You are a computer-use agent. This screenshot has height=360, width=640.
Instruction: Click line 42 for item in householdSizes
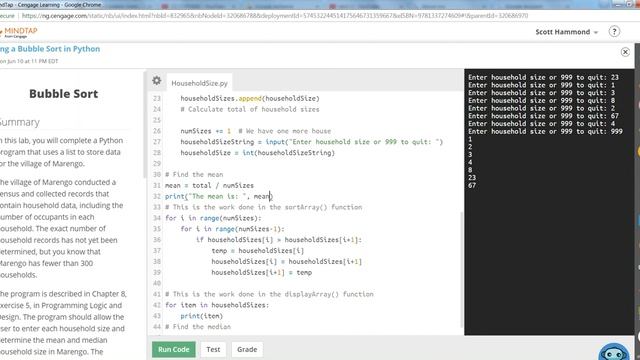click(x=217, y=305)
